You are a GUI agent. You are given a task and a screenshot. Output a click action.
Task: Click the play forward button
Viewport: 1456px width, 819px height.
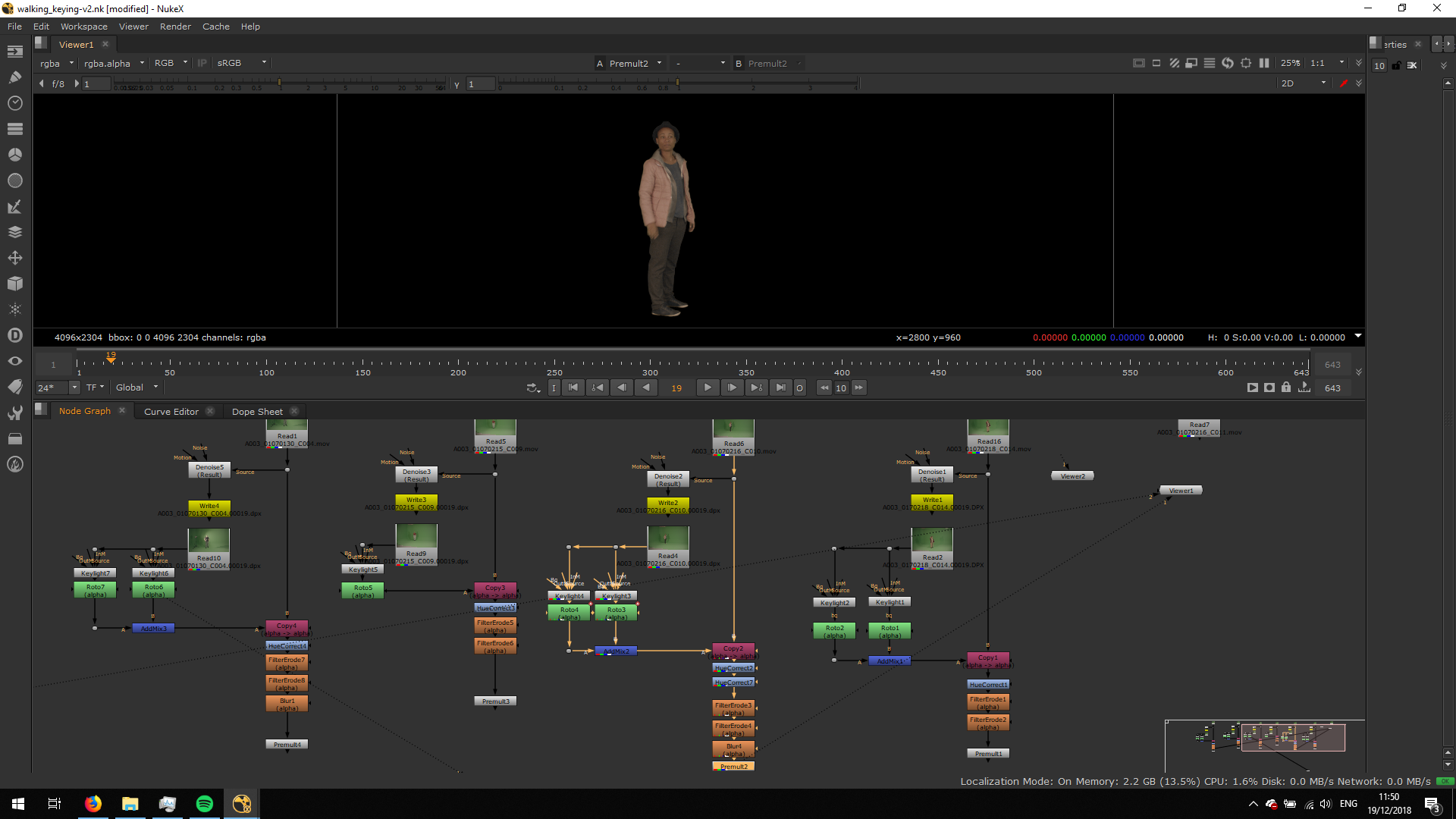[707, 388]
